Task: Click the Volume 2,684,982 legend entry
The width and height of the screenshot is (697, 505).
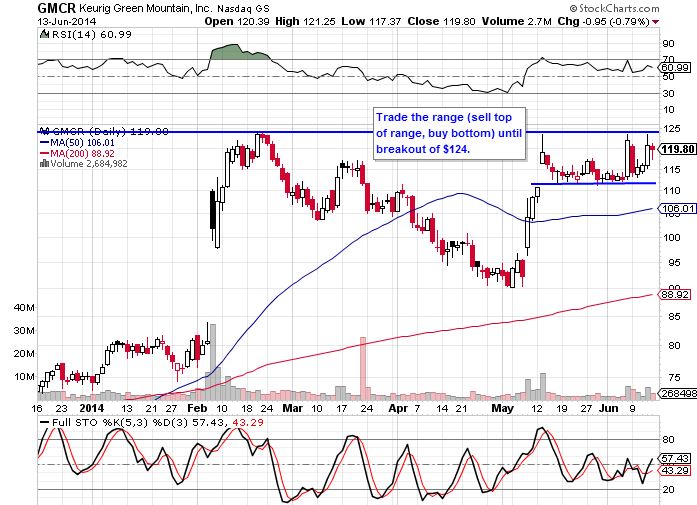Action: click(x=88, y=164)
